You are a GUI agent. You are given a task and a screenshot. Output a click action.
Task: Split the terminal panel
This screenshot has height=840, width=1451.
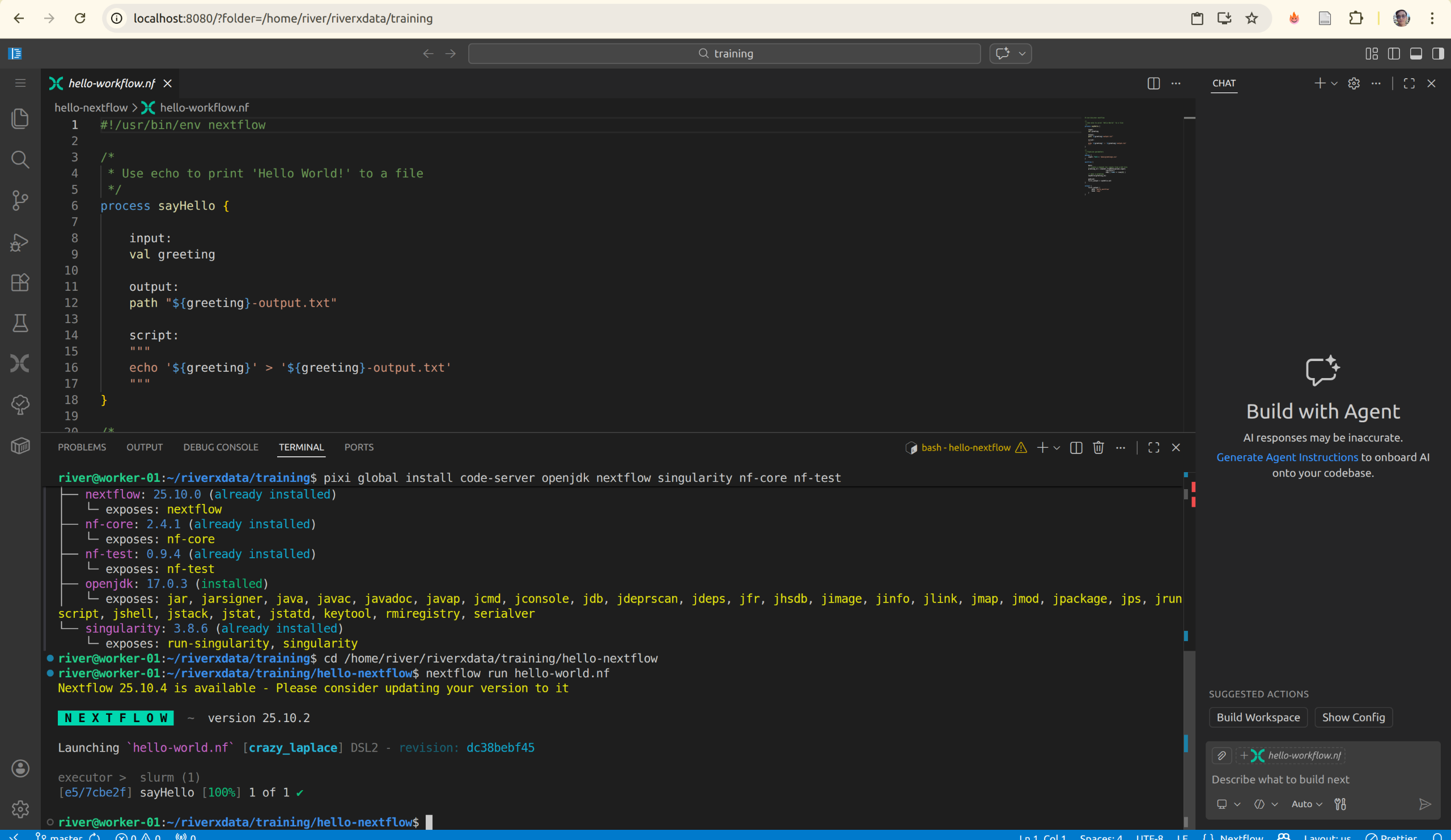[x=1076, y=447]
